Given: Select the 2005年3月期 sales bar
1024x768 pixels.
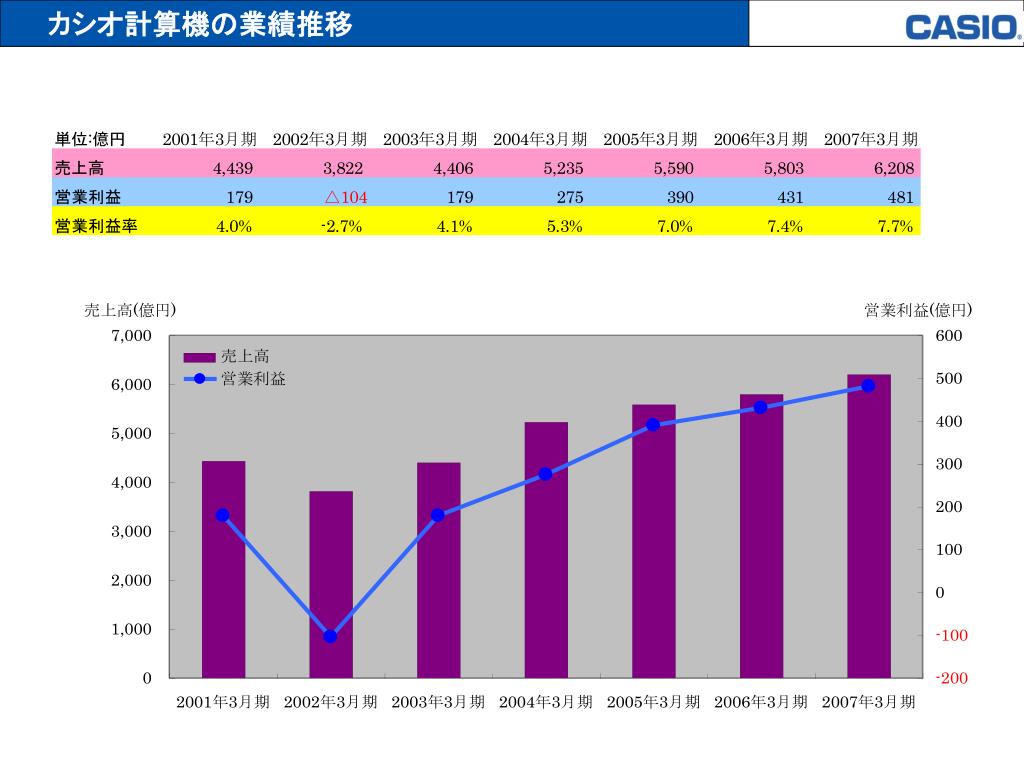Looking at the screenshot, I should (654, 541).
